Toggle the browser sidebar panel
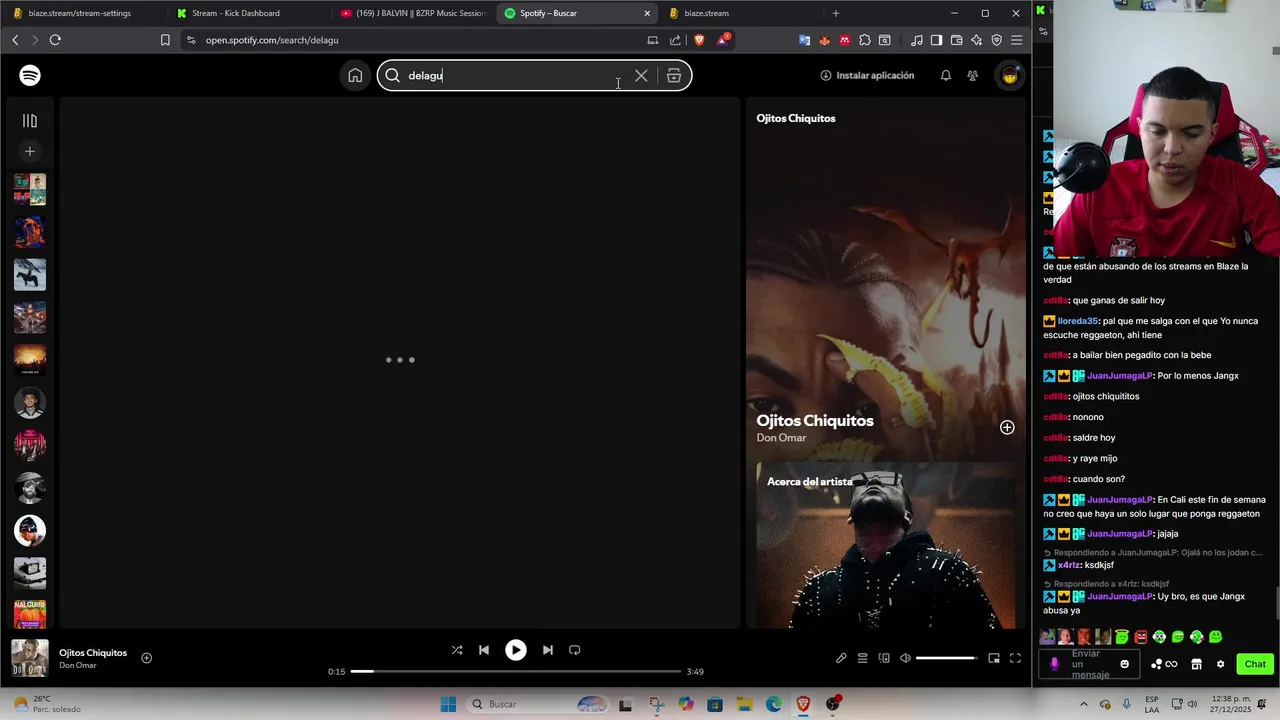This screenshot has width=1280, height=720. click(936, 40)
